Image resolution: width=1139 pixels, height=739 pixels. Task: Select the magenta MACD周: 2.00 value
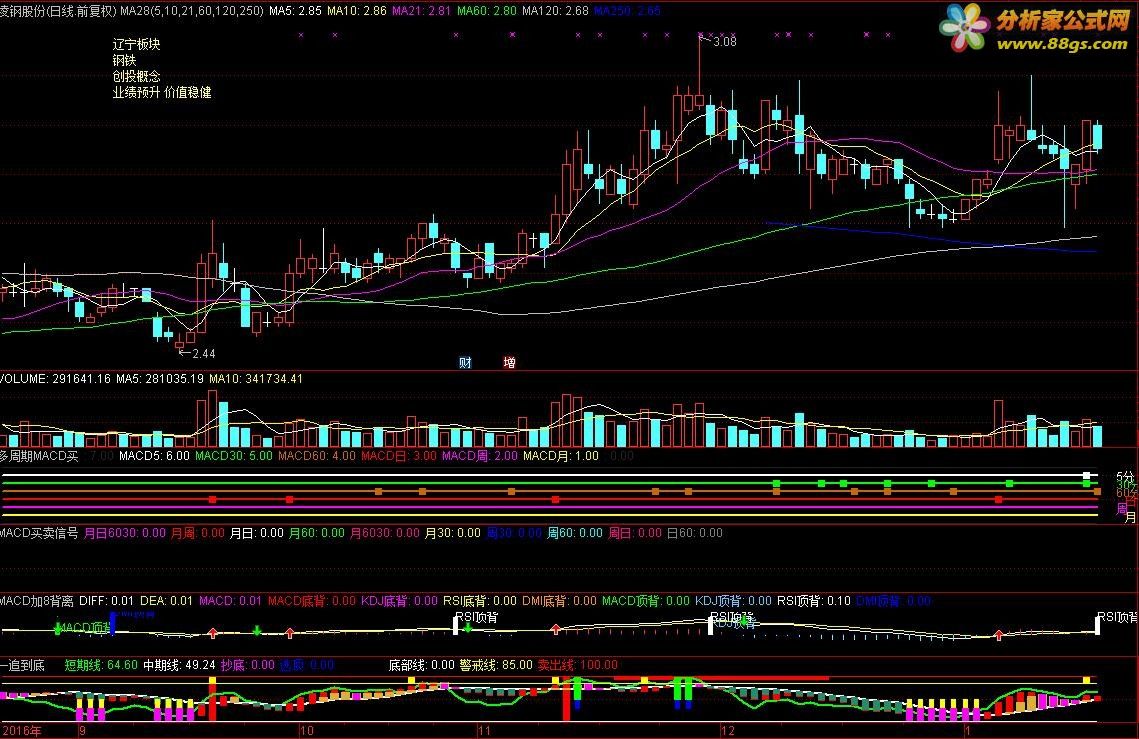pos(480,456)
